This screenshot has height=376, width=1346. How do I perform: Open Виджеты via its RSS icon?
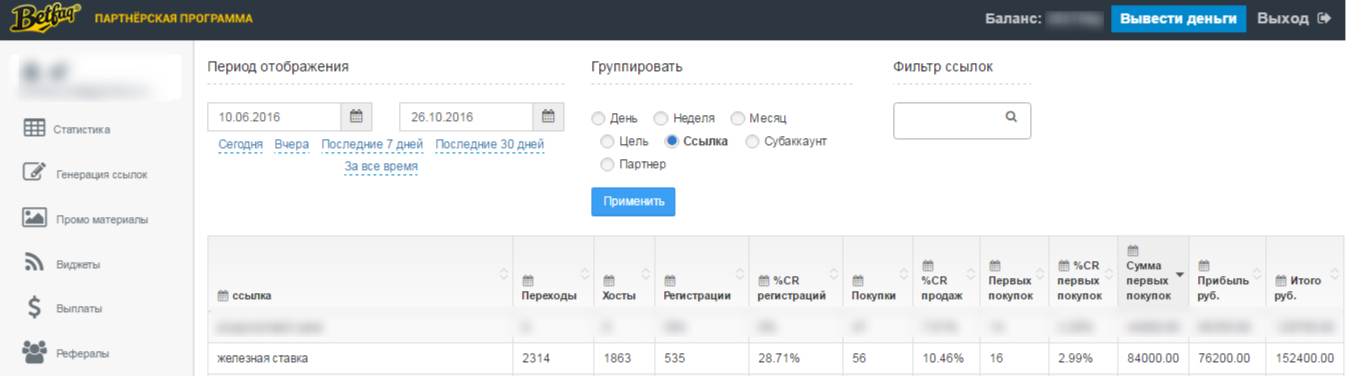tap(34, 263)
